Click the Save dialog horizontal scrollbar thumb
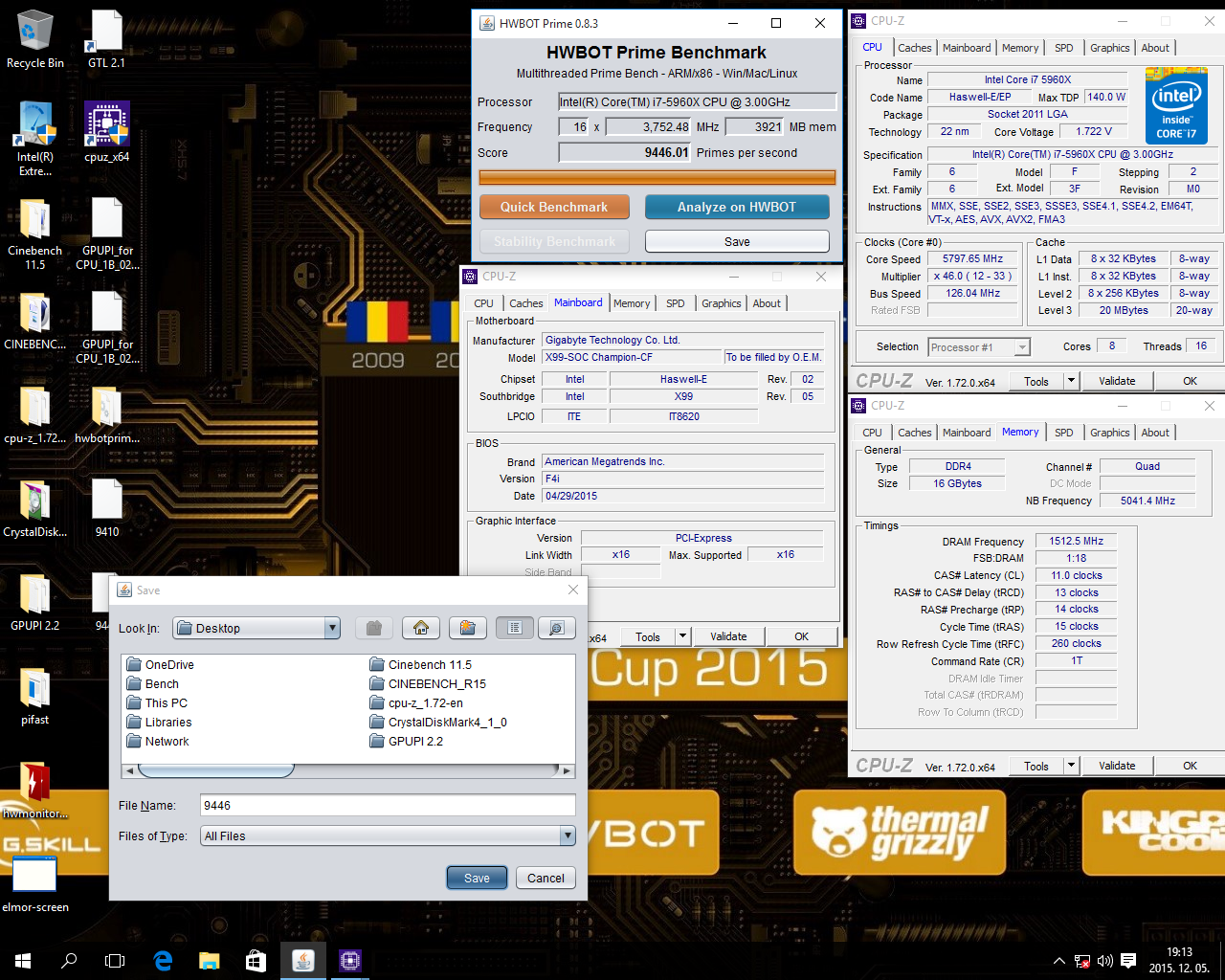Image resolution: width=1225 pixels, height=980 pixels. tap(216, 770)
